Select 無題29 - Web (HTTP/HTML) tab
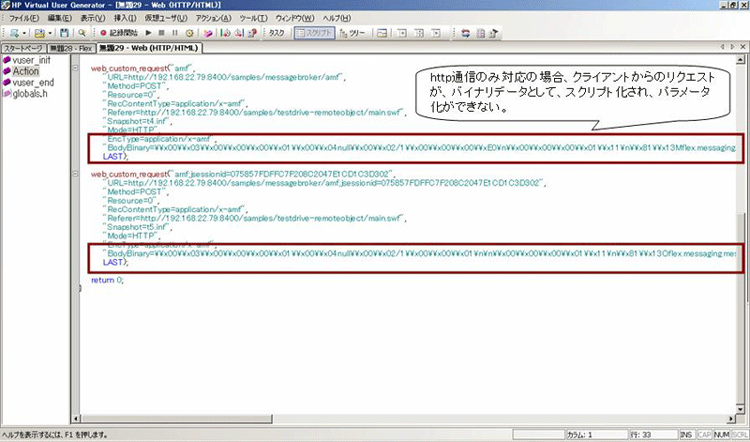The image size is (750, 442). tap(149, 48)
